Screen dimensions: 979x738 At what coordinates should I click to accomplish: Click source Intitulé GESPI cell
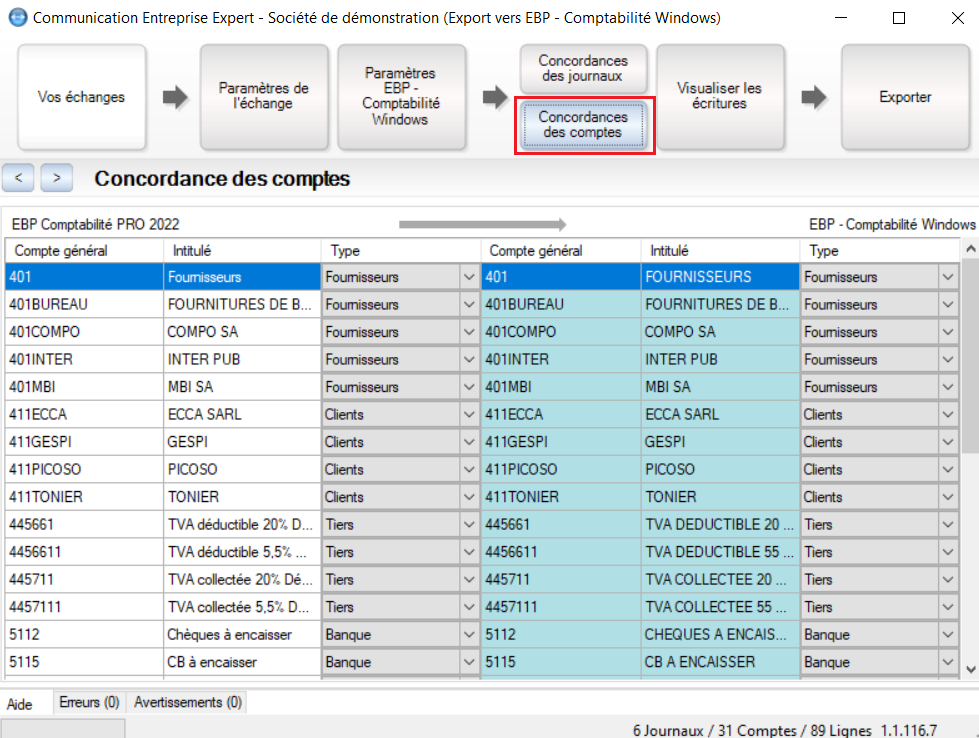click(243, 442)
